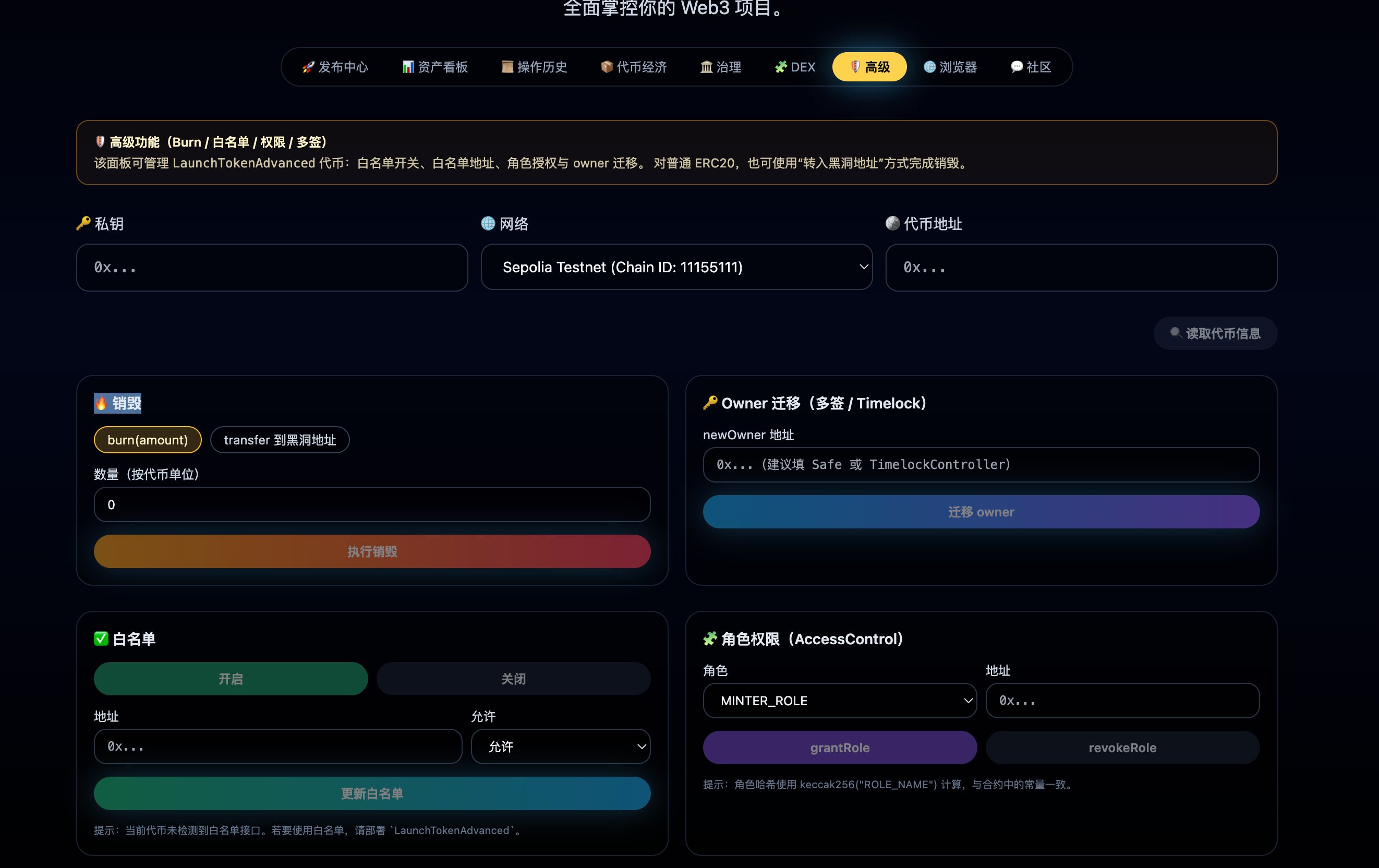Click the grantRole button
The width and height of the screenshot is (1379, 868).
coord(839,748)
